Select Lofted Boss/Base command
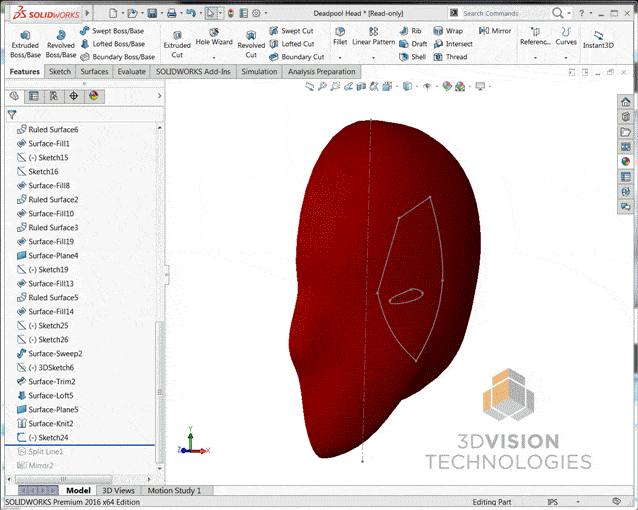 [113, 44]
